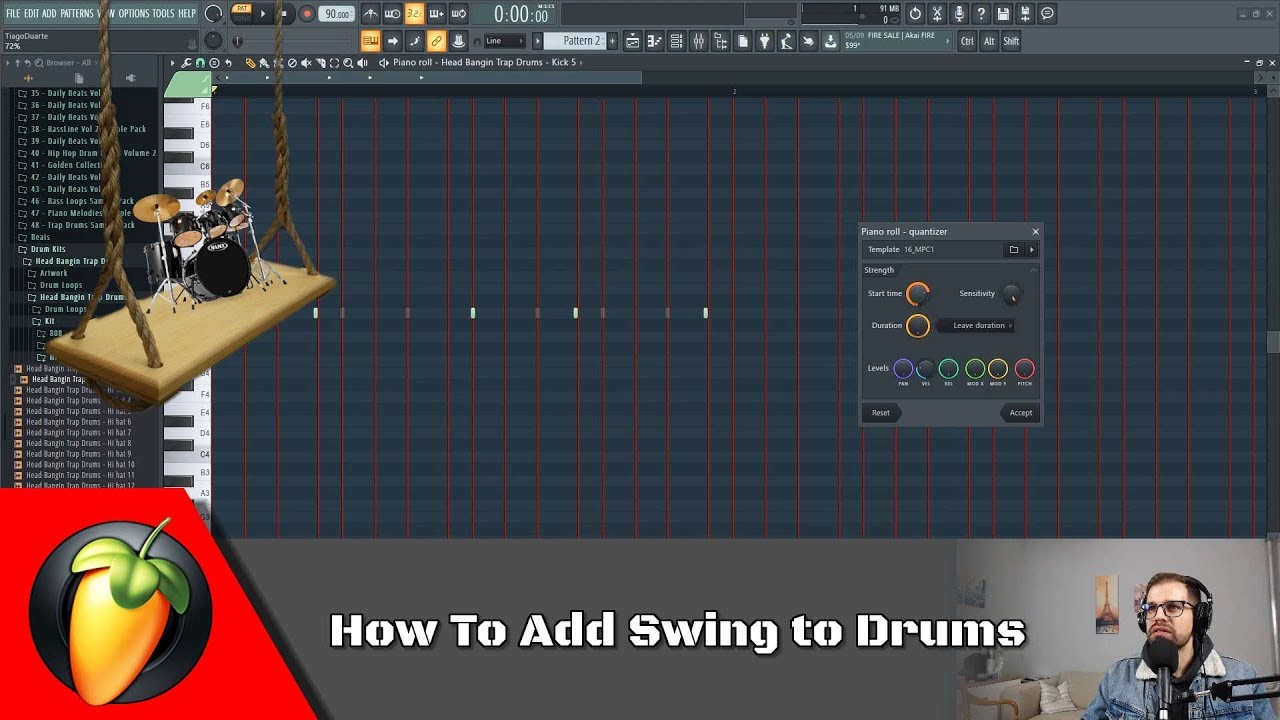
Task: Open the Leave duration dropdown
Action: (x=977, y=326)
